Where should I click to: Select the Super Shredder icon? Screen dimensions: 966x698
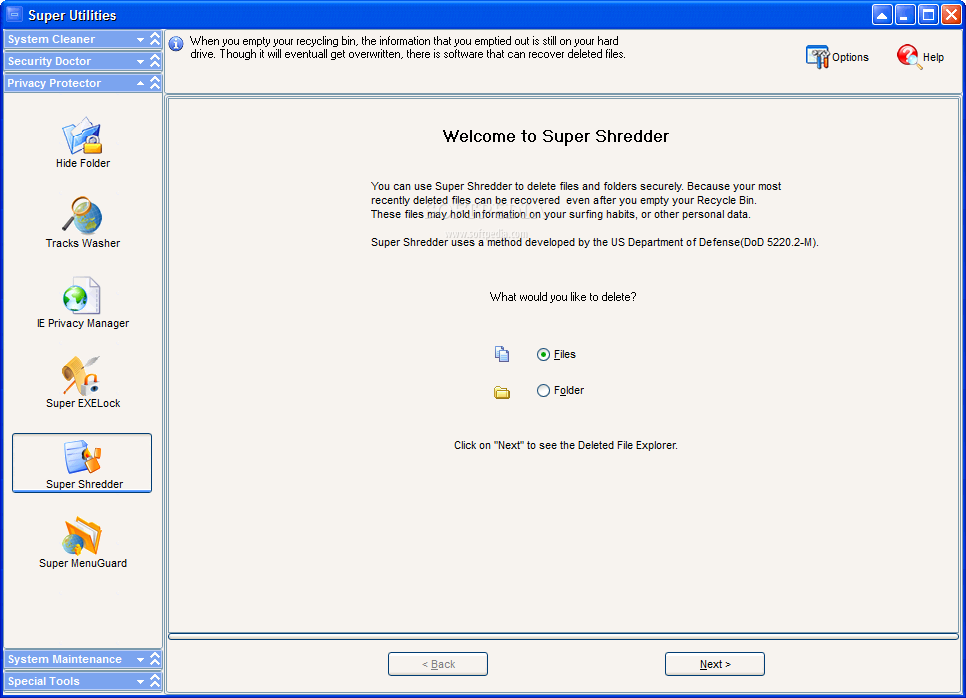pos(82,457)
